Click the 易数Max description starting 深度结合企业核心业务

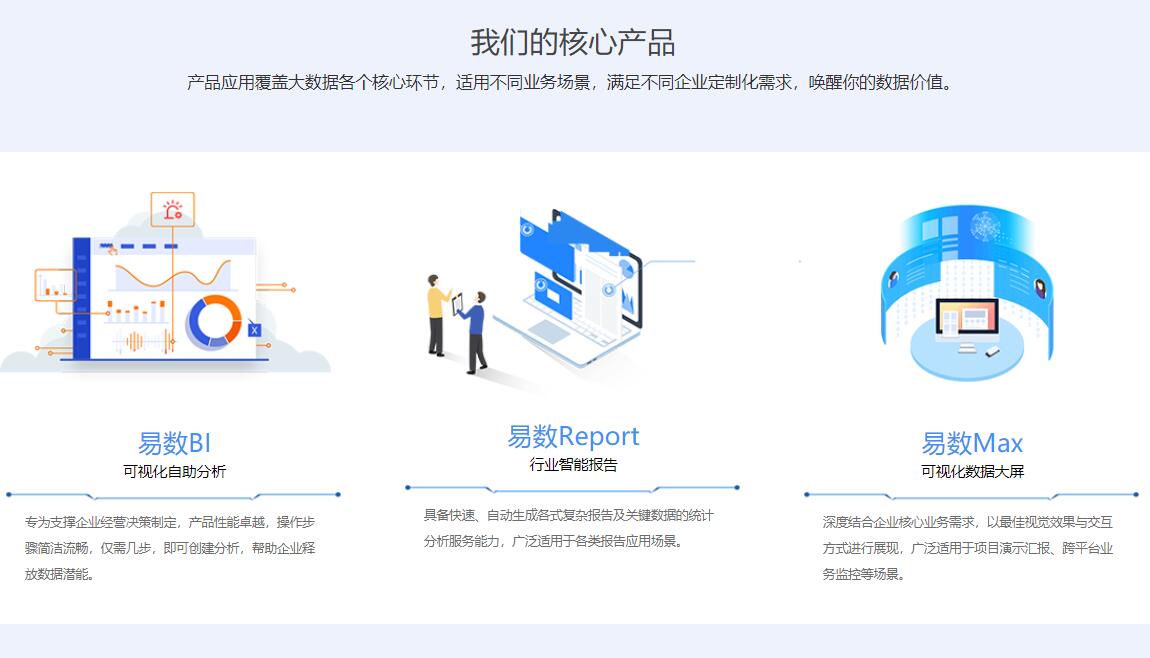[967, 548]
